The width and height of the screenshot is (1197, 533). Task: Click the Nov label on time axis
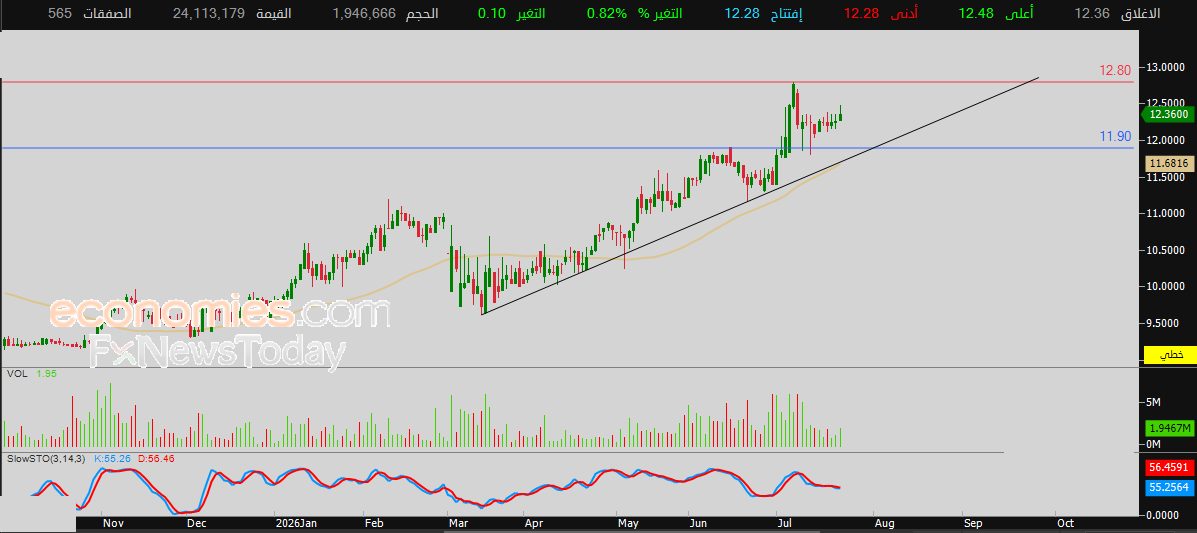tap(113, 524)
